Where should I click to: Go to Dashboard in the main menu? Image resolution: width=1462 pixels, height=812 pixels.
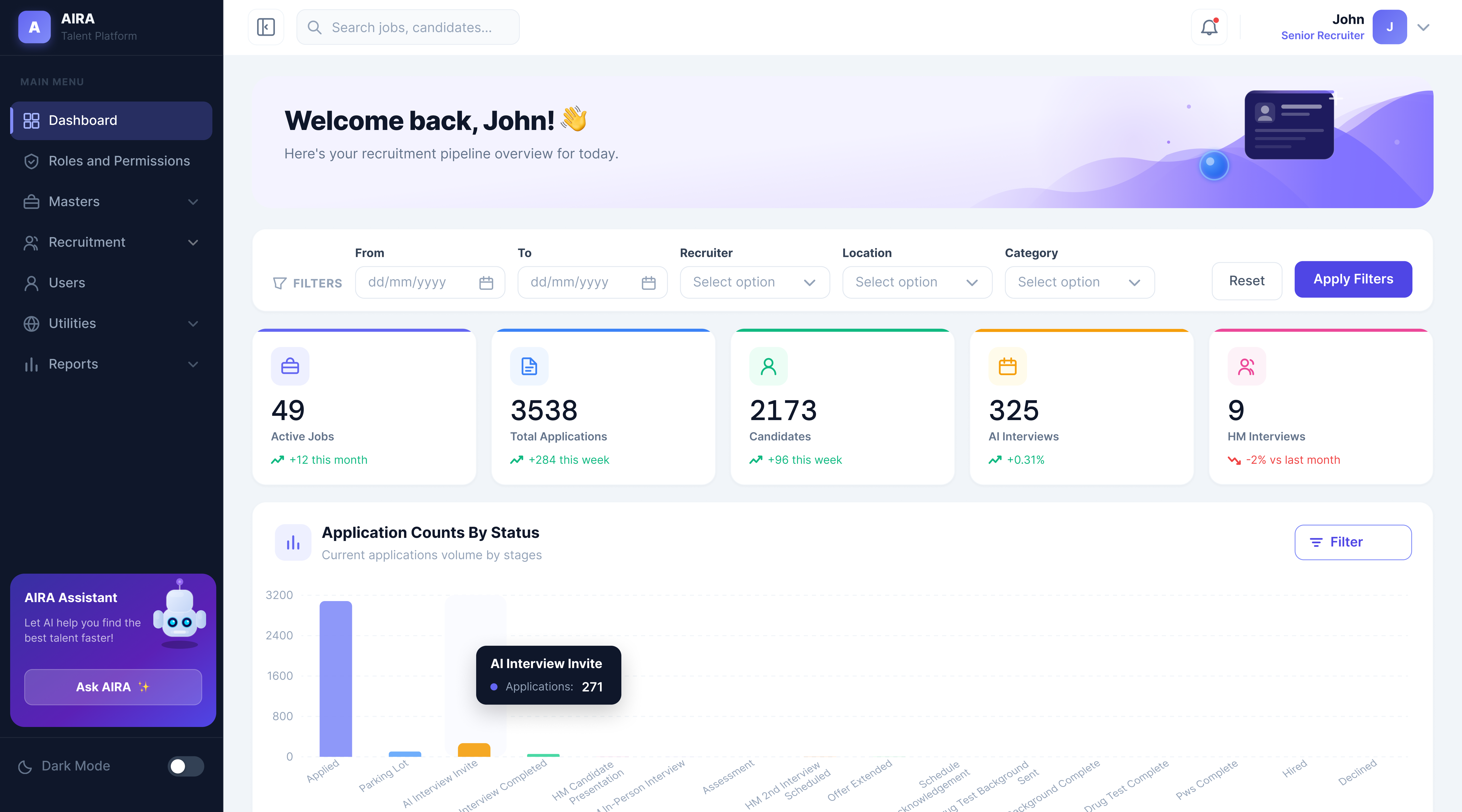111,120
